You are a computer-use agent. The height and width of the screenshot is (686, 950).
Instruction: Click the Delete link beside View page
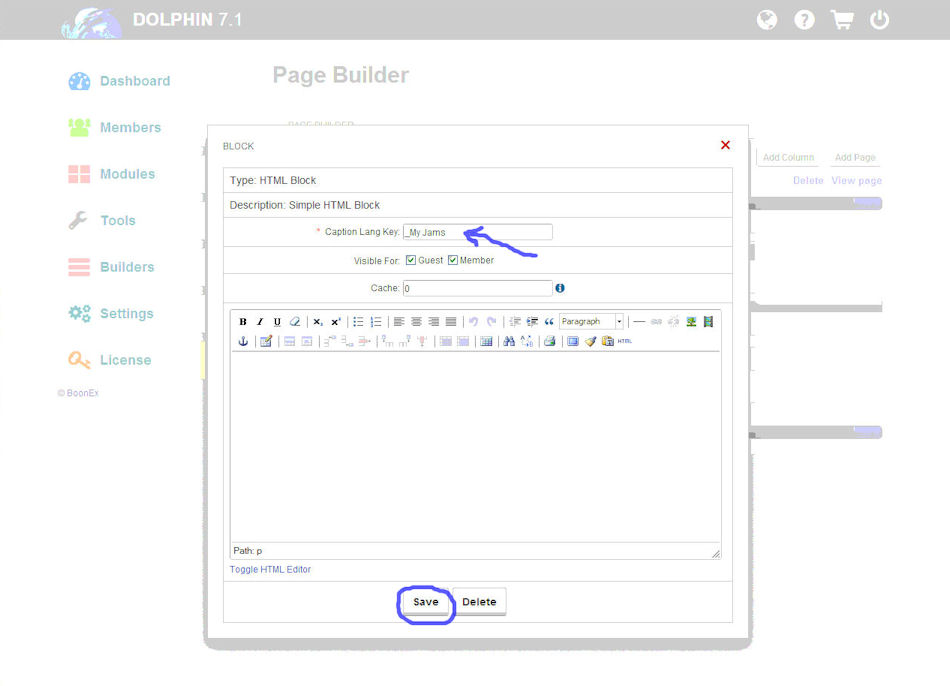tap(808, 181)
